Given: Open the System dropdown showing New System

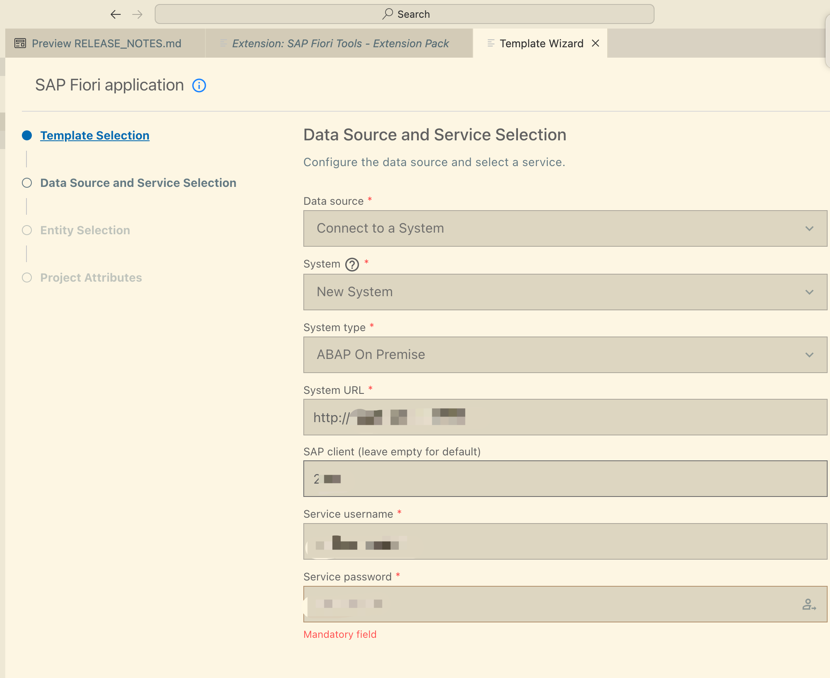Looking at the screenshot, I should click(565, 292).
